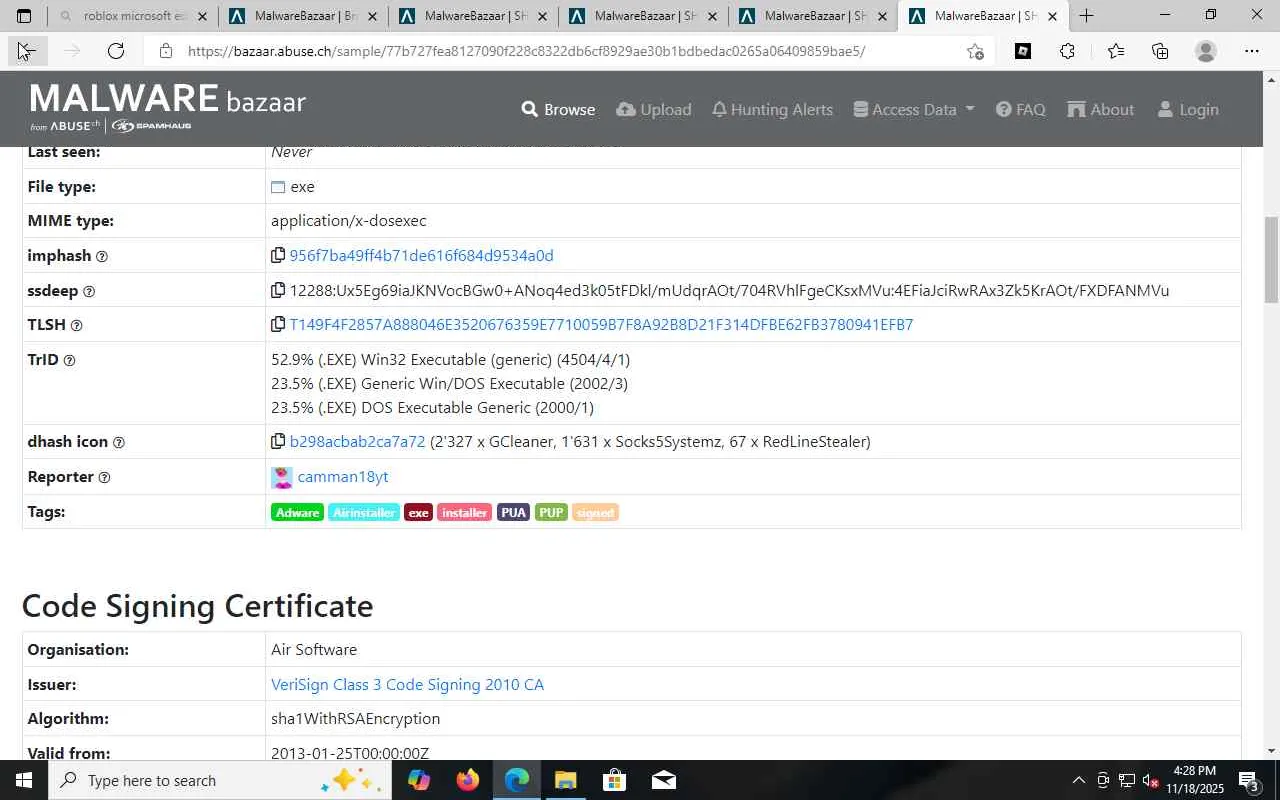Open the Reporter help question mark
This screenshot has height=800, width=1280.
[x=104, y=478]
